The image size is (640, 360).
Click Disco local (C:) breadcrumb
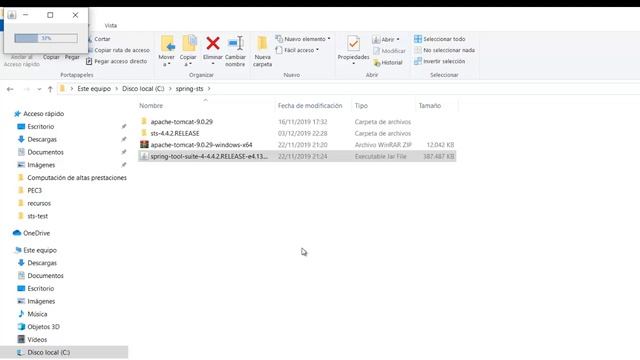pos(143,89)
